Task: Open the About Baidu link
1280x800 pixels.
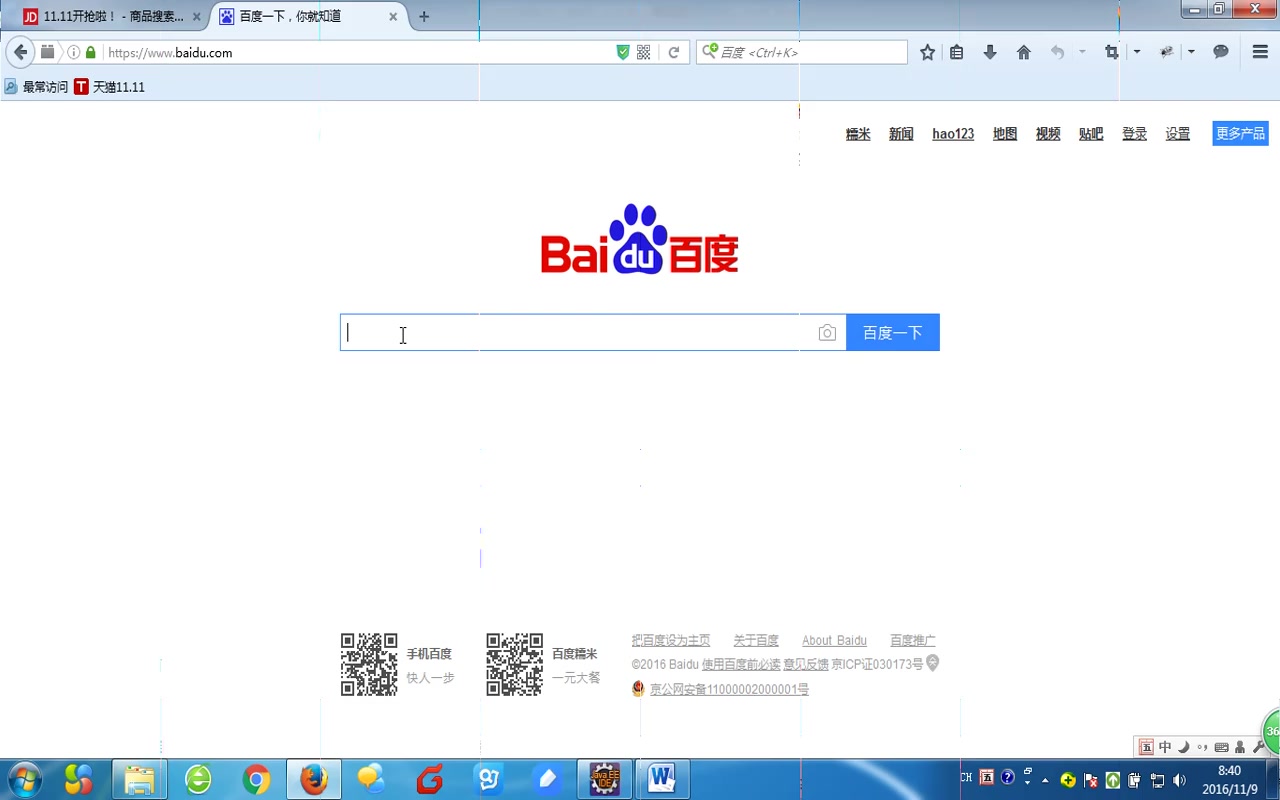Action: pyautogui.click(x=834, y=640)
